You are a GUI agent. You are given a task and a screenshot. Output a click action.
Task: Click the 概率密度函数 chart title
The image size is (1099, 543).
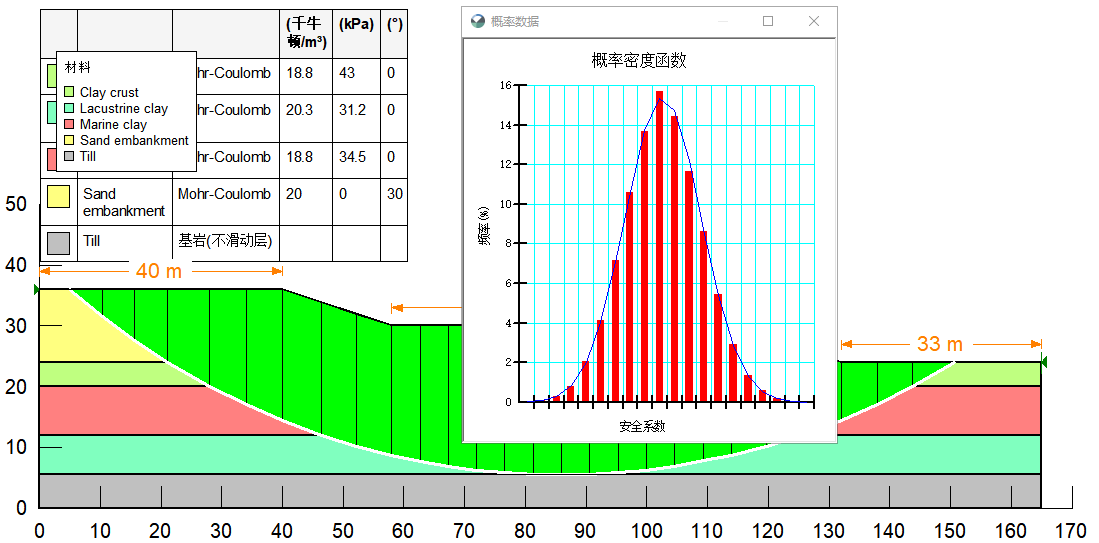tap(639, 61)
